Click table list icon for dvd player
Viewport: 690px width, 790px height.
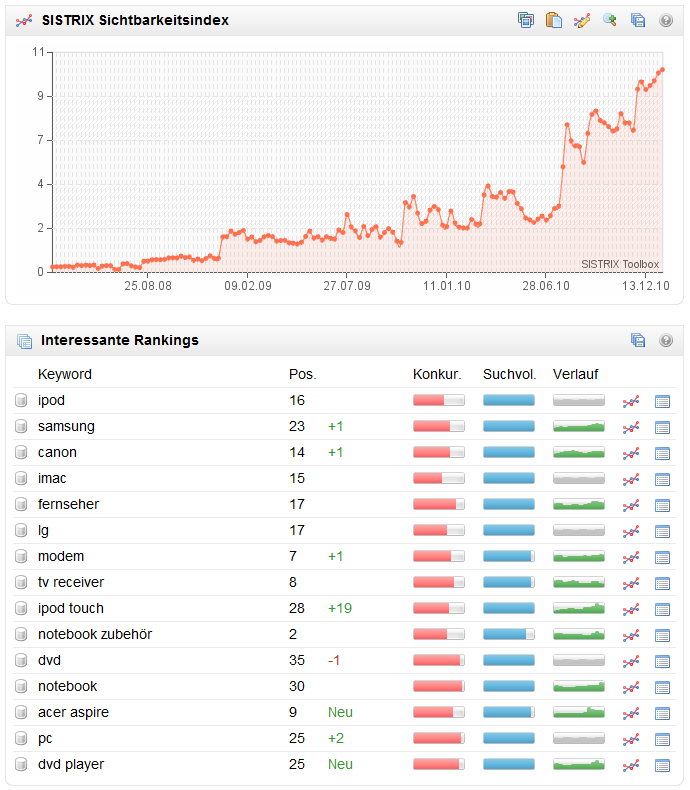tap(662, 765)
